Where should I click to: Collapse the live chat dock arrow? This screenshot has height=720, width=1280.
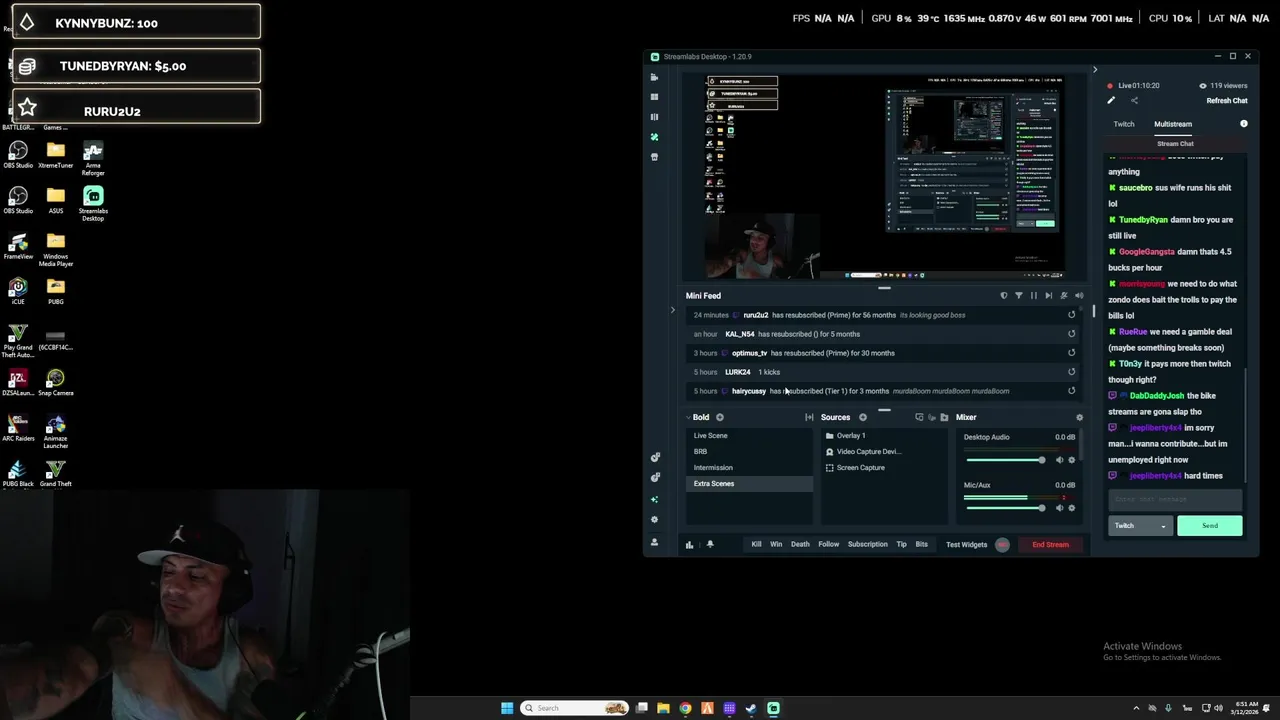(1094, 70)
